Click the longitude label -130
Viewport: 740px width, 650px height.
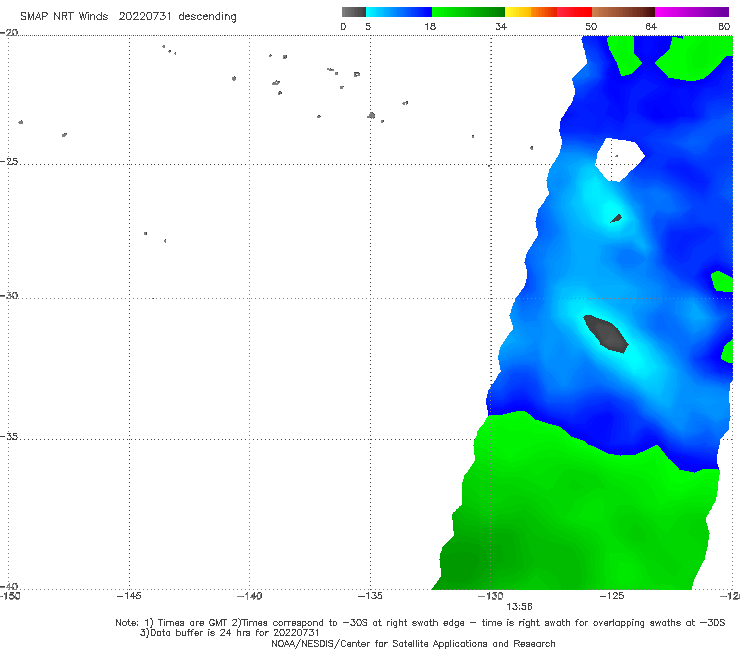[491, 596]
